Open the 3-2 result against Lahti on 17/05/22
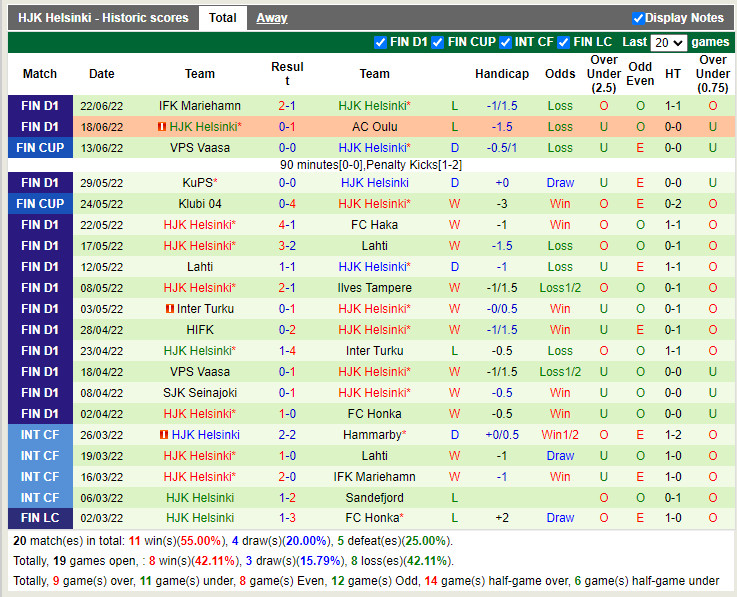 tap(287, 246)
